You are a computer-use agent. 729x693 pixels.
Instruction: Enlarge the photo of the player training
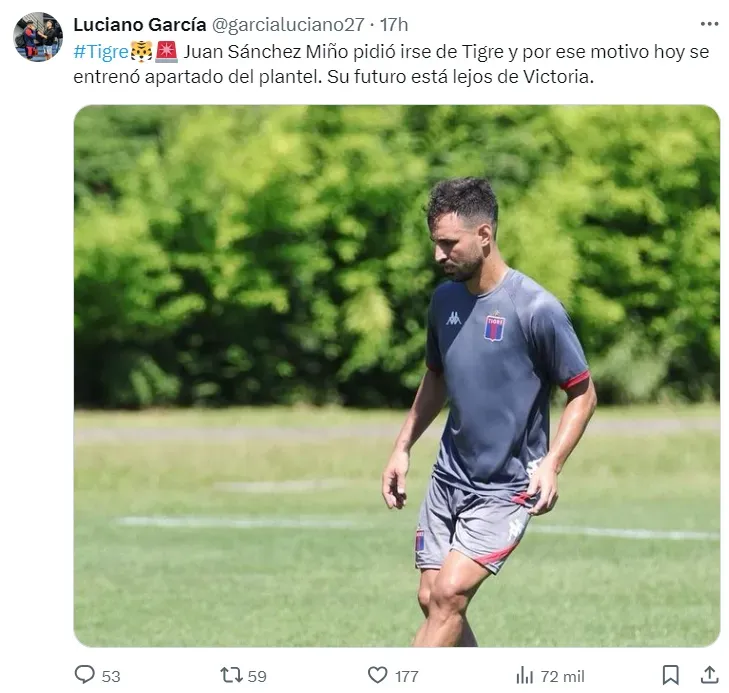tap(396, 375)
